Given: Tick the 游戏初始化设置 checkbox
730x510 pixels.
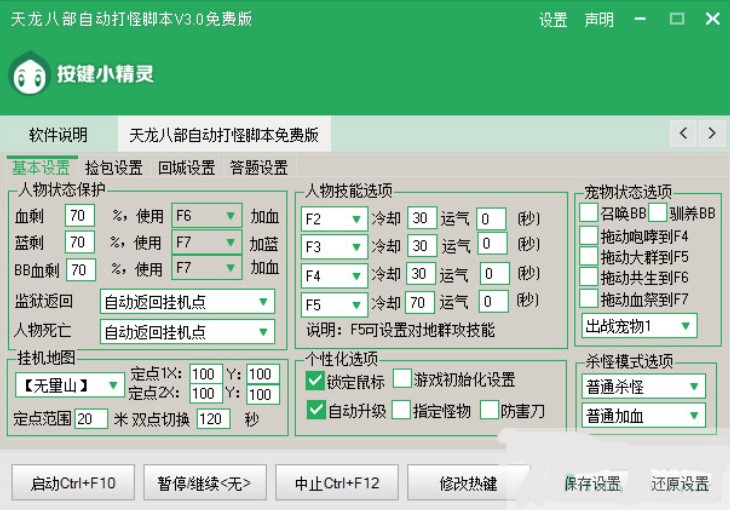Looking at the screenshot, I should 402,379.
